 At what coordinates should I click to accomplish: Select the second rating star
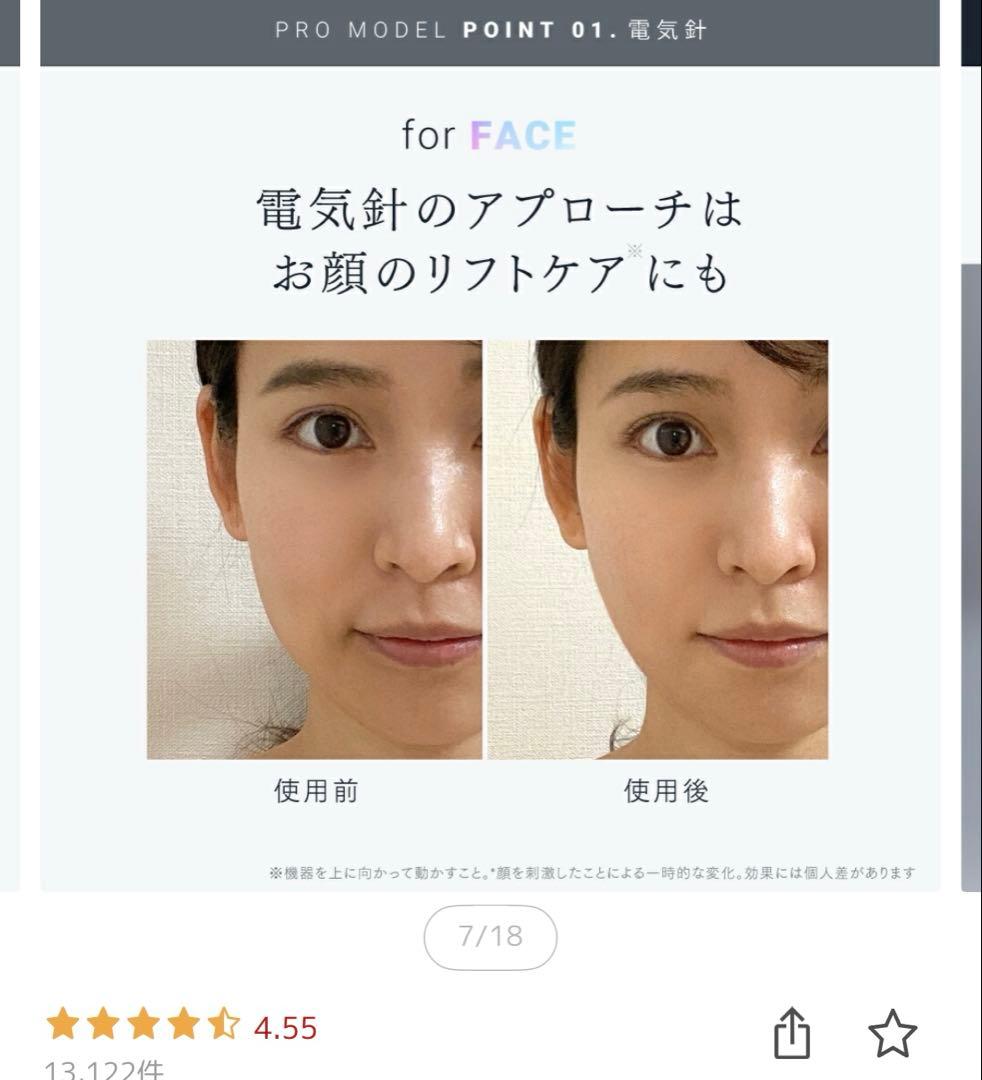point(100,1025)
